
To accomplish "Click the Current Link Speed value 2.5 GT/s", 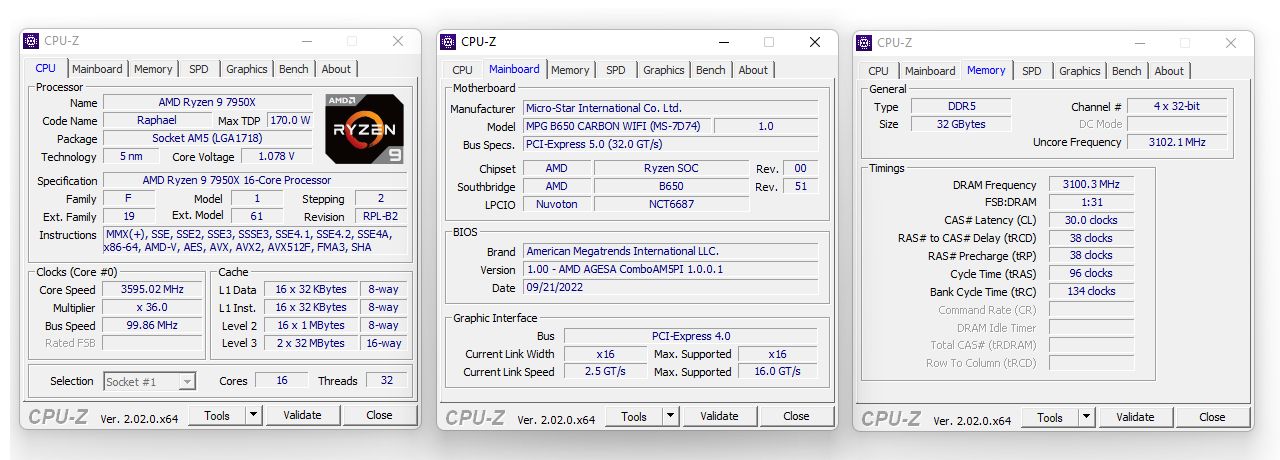I will tap(605, 372).
